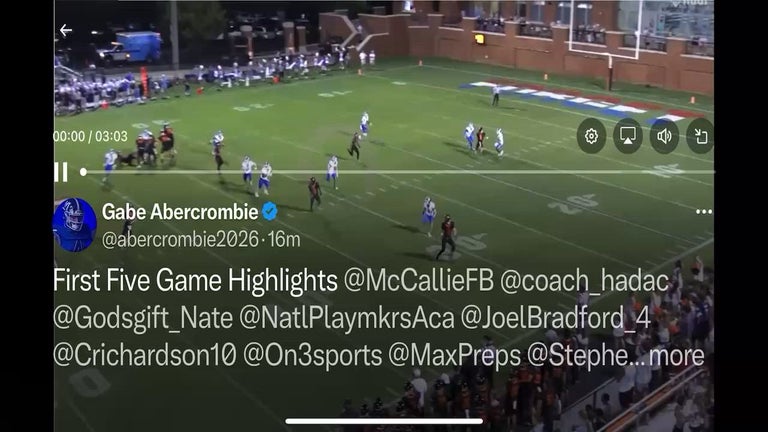Image resolution: width=768 pixels, height=432 pixels.
Task: Open the @McCallieFB mention
Action: (418, 281)
